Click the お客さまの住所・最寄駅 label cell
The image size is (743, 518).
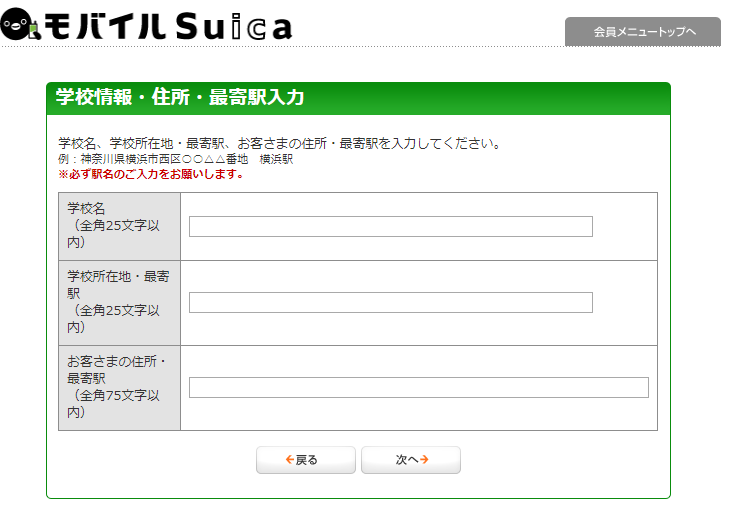[119, 388]
